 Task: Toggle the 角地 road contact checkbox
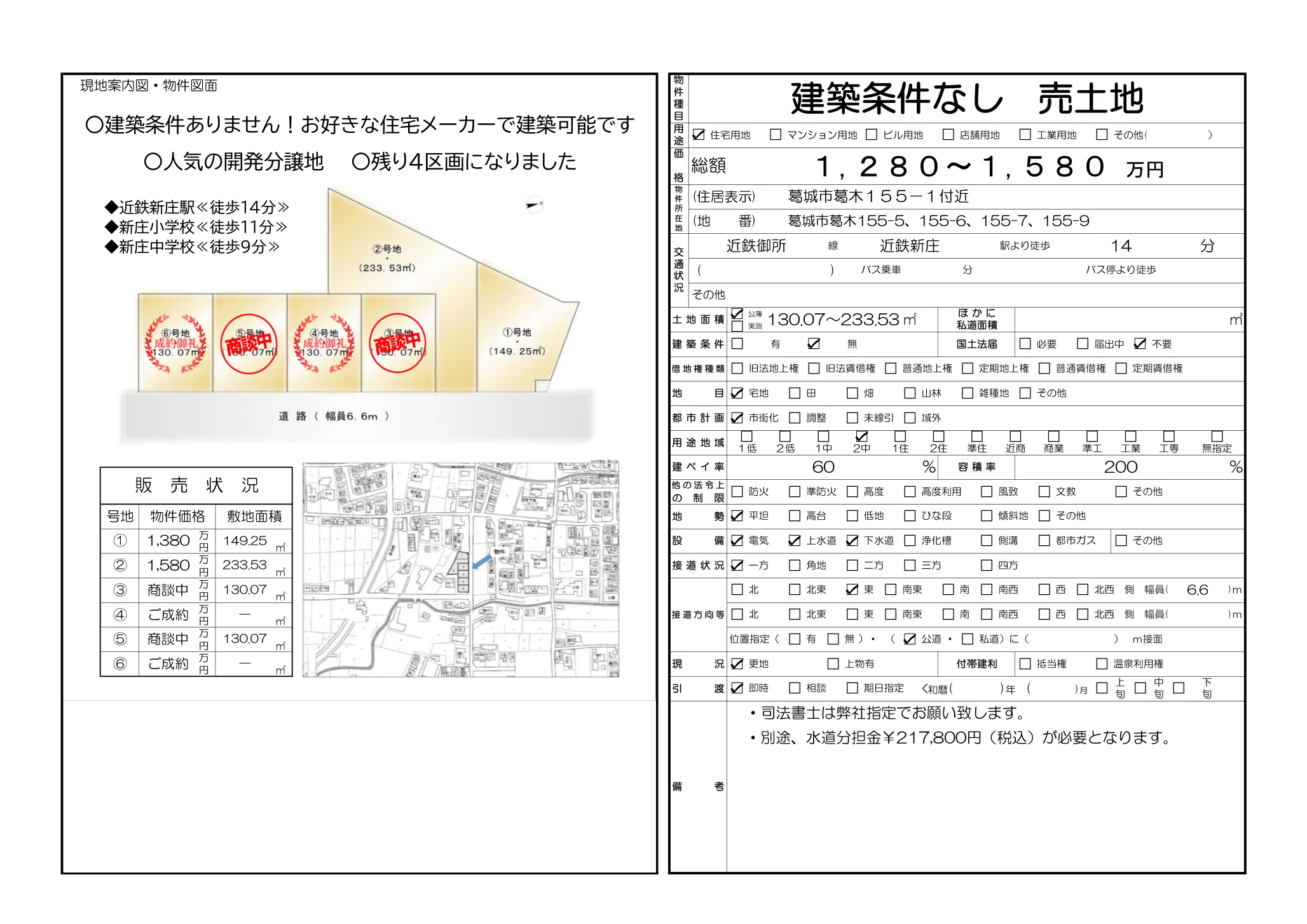click(795, 566)
